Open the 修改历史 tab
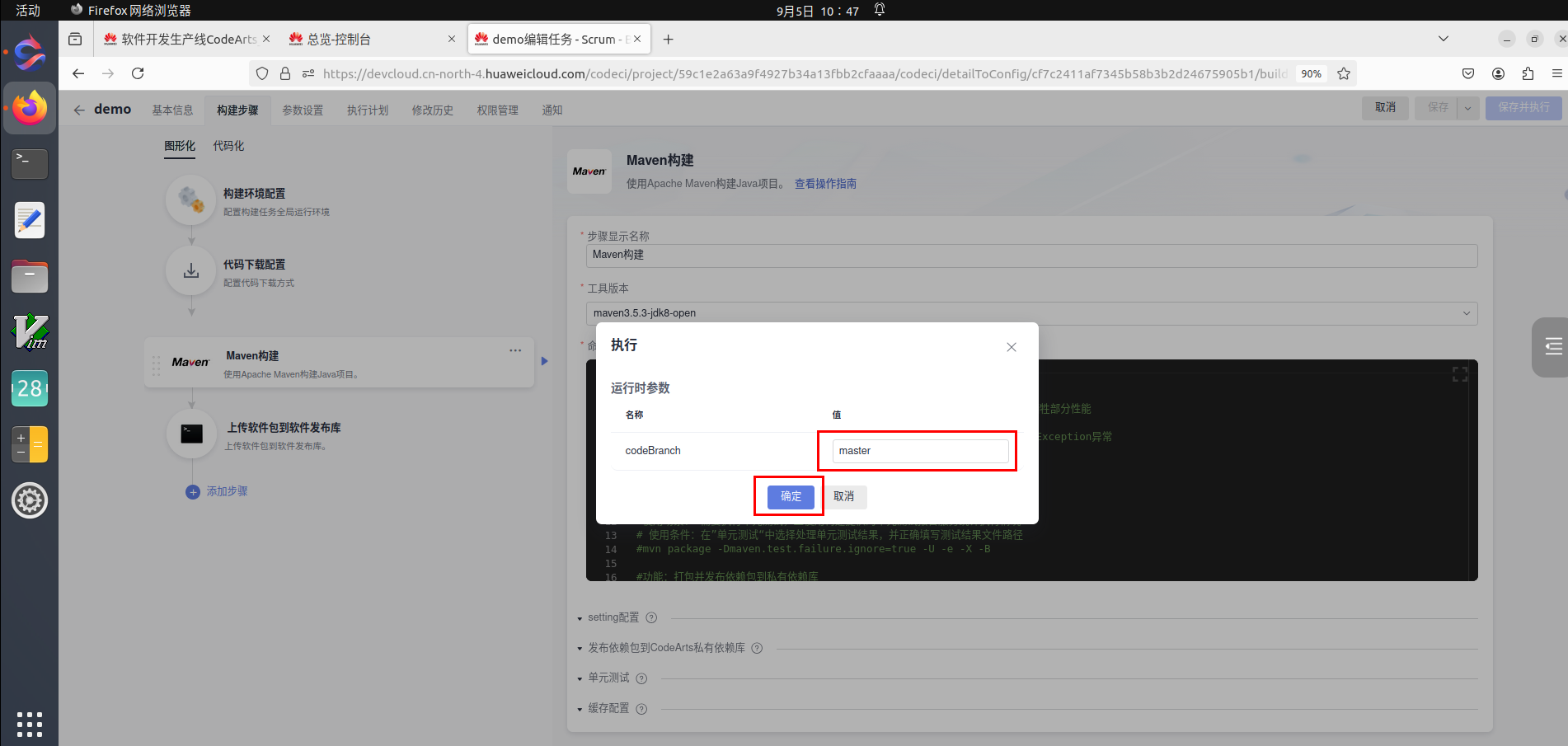Viewport: 1568px width, 746px height. click(x=433, y=110)
